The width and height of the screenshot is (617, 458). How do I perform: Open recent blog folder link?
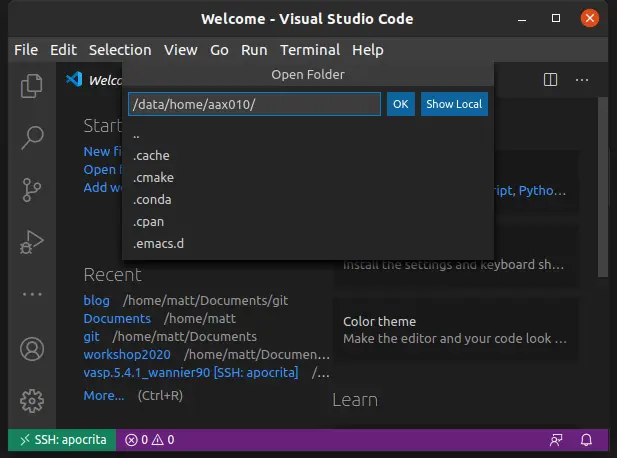pyautogui.click(x=96, y=301)
